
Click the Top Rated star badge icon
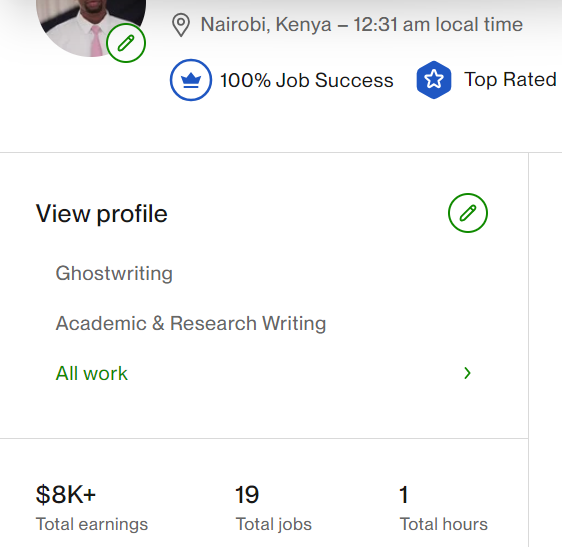[x=434, y=80]
